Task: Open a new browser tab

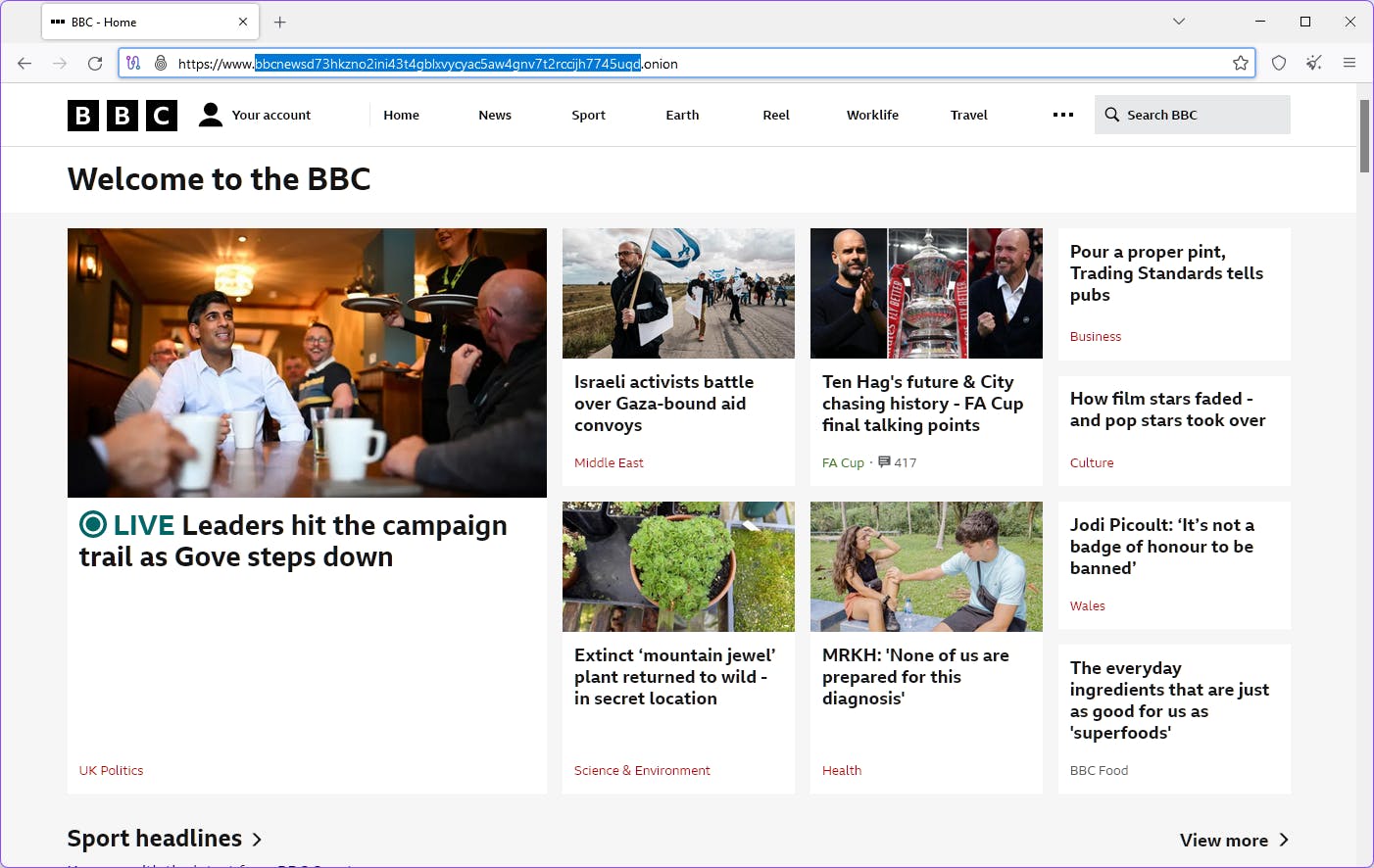Action: click(279, 22)
